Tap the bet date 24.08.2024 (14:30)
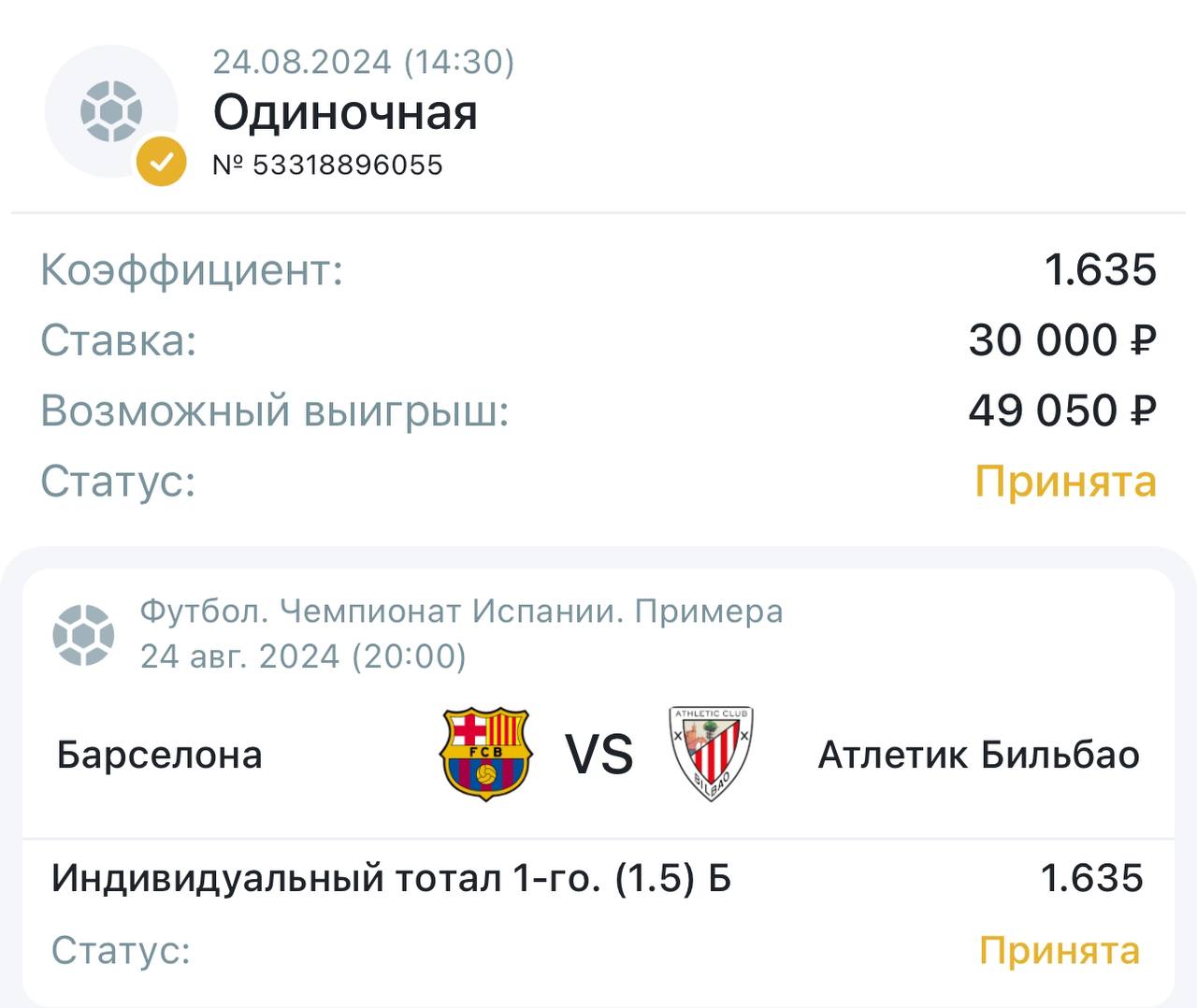This screenshot has height=1008, width=1197. point(363,62)
